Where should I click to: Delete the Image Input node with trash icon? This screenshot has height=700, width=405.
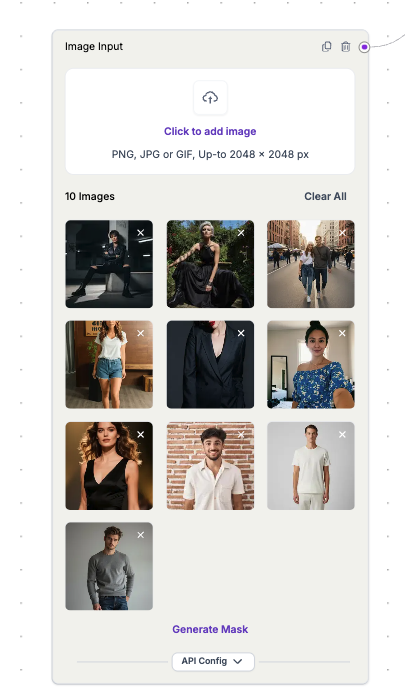pos(346,46)
